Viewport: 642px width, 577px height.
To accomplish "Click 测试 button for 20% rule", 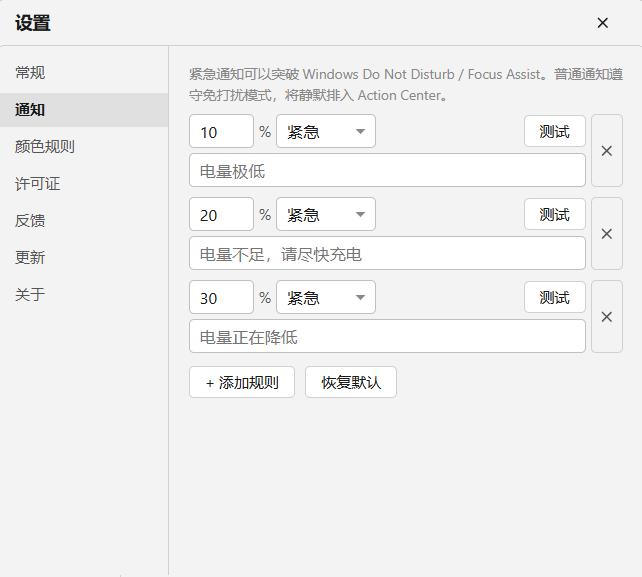I will (x=555, y=214).
